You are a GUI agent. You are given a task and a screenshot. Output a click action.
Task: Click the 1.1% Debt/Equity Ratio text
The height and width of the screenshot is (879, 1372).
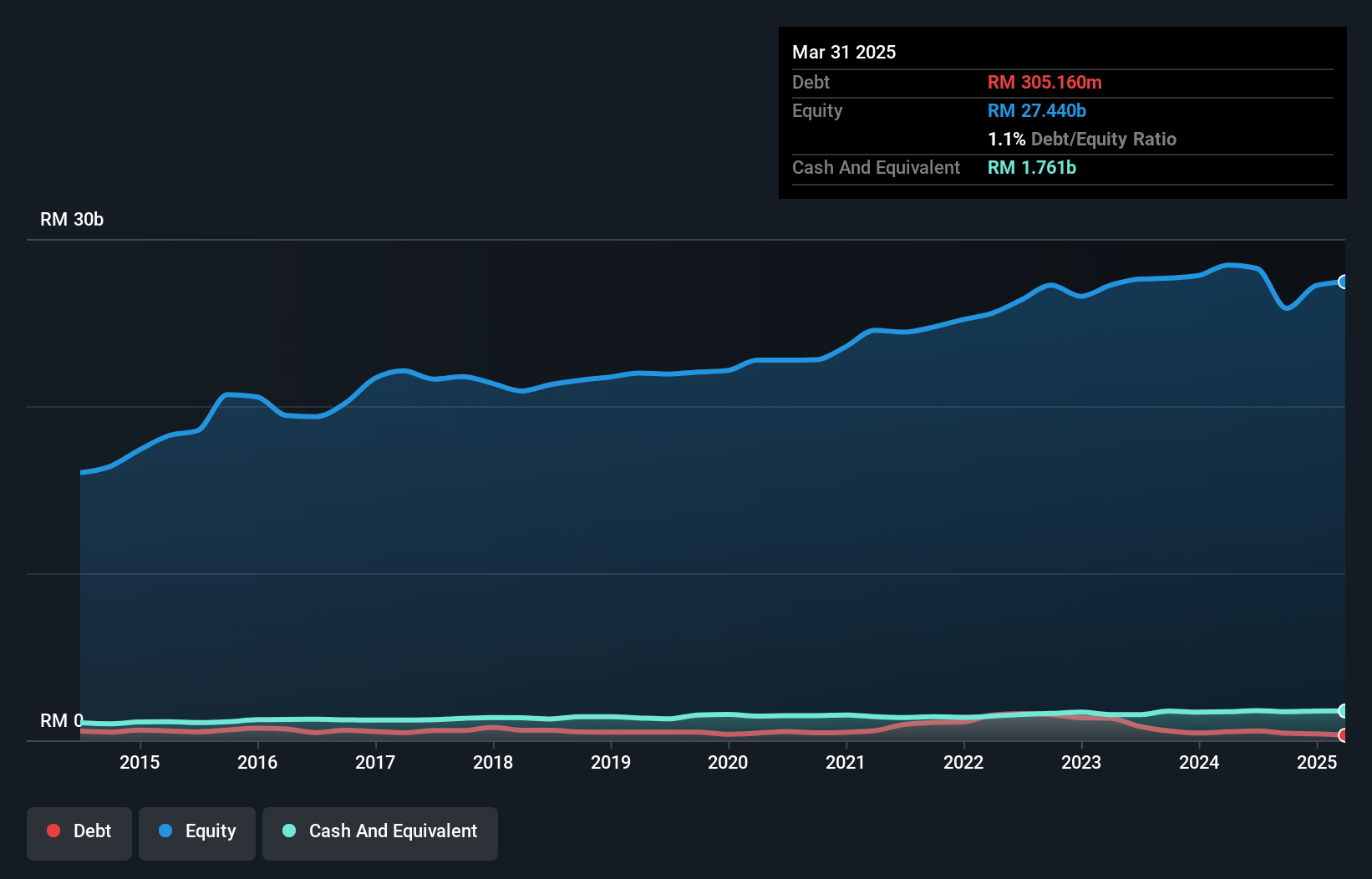pos(1082,139)
